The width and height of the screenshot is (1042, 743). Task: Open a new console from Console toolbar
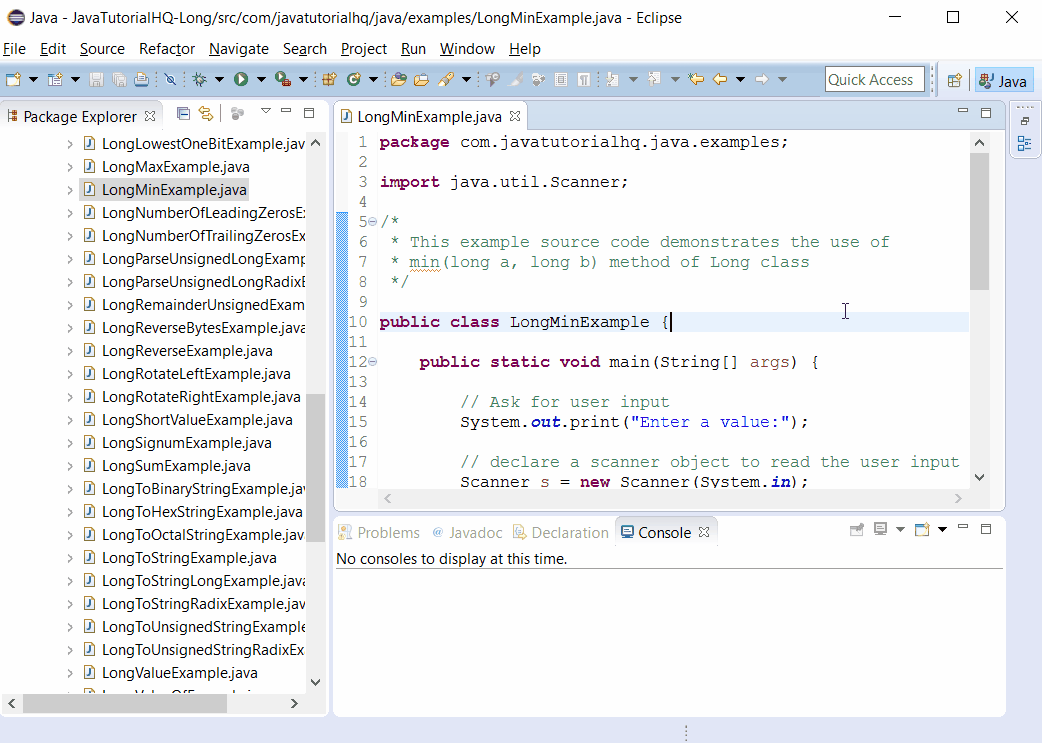tap(922, 530)
